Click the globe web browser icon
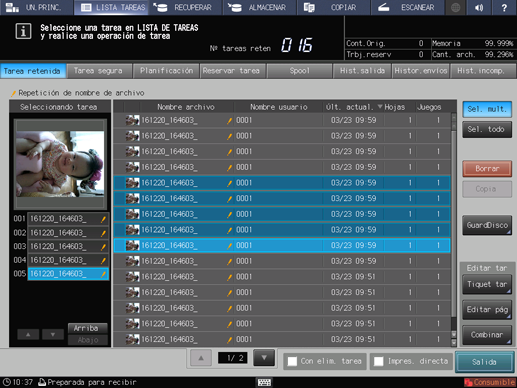Viewport: 517px width, 388px height. [x=455, y=7]
